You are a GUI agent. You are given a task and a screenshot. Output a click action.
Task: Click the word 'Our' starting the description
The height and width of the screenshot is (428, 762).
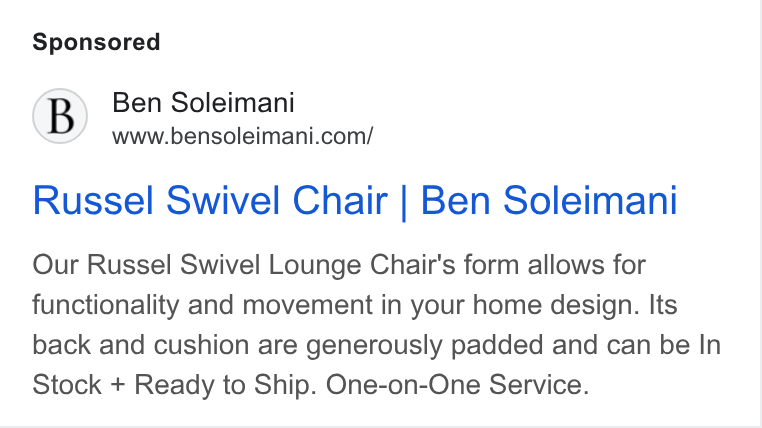click(x=55, y=265)
